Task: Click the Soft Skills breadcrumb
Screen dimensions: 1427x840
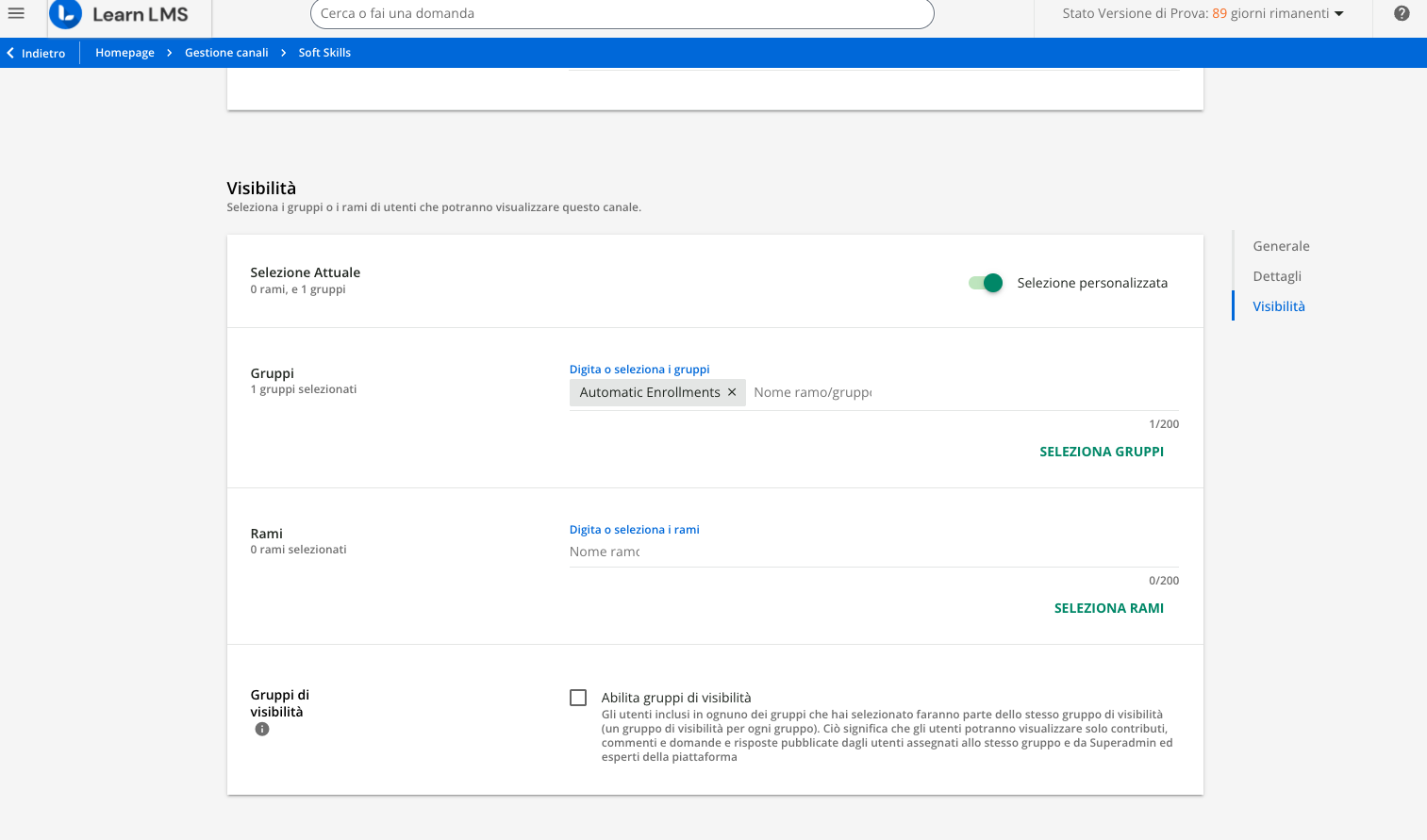Action: [x=324, y=53]
